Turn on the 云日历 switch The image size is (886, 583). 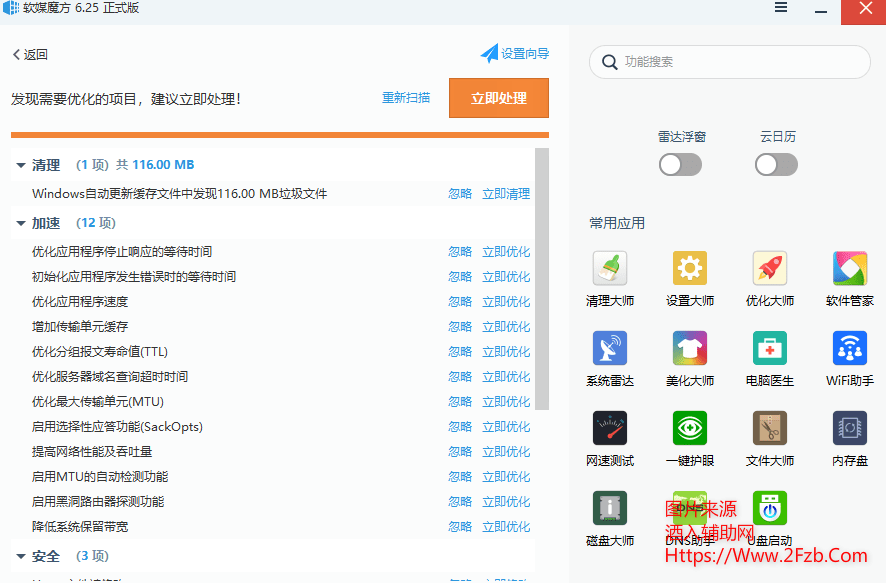coord(777,165)
